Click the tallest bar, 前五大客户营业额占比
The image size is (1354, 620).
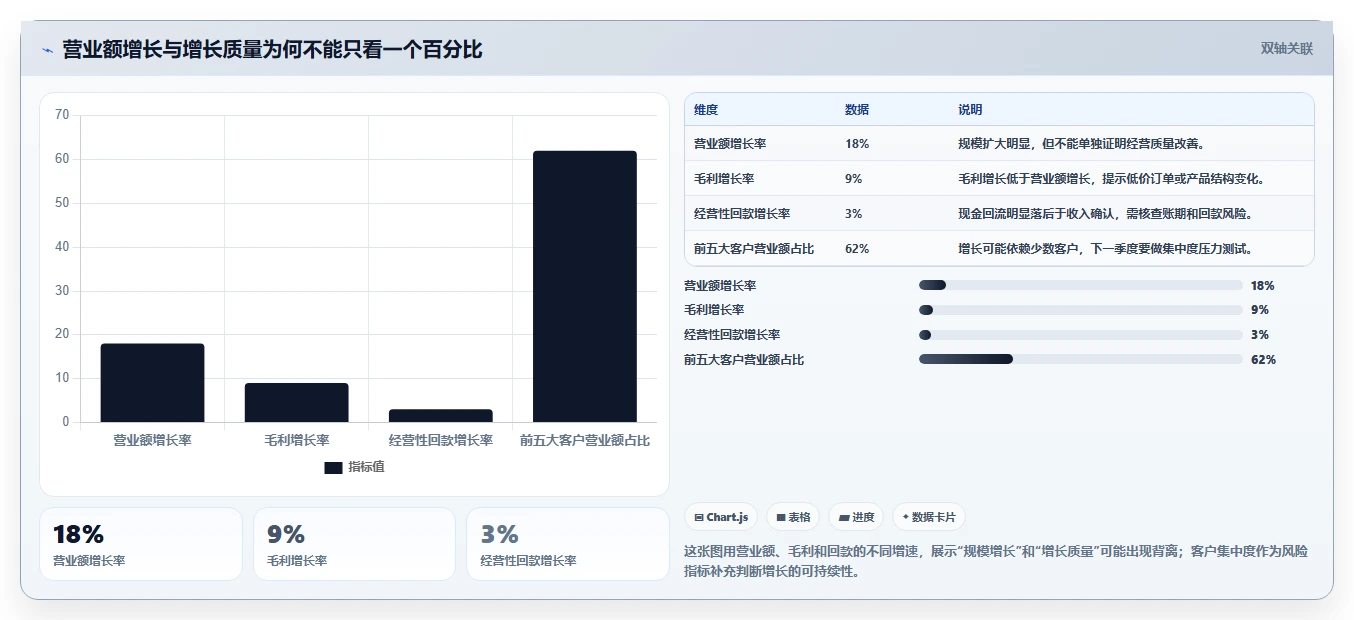pyautogui.click(x=584, y=286)
